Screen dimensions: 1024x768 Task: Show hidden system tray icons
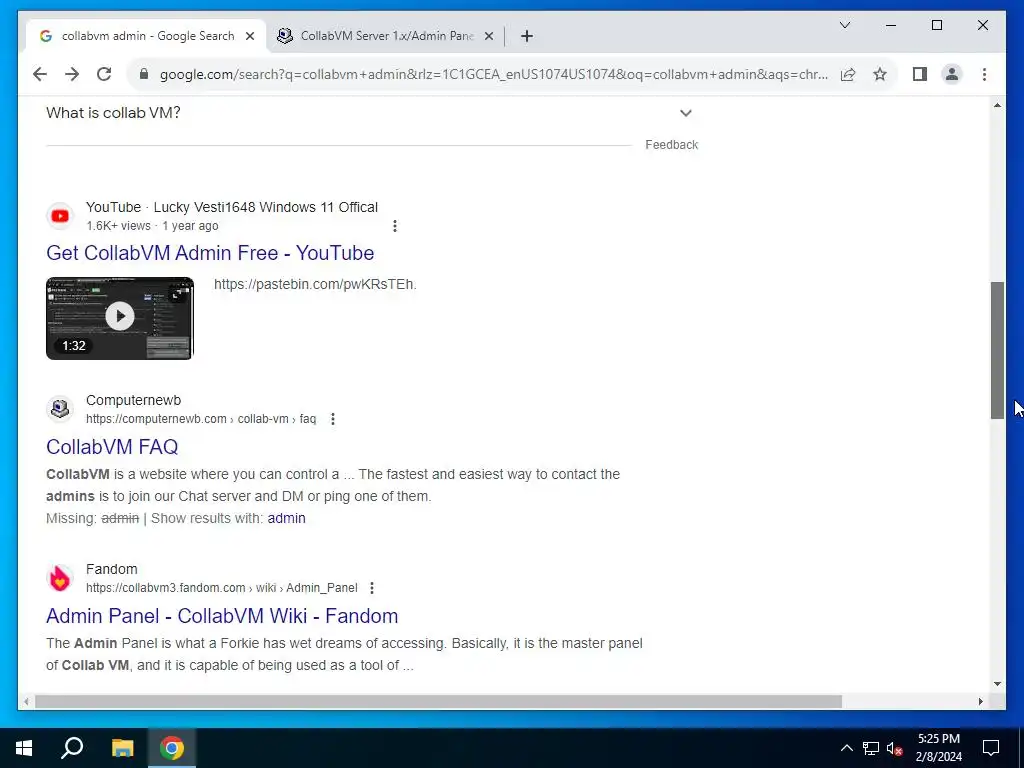[x=846, y=748]
